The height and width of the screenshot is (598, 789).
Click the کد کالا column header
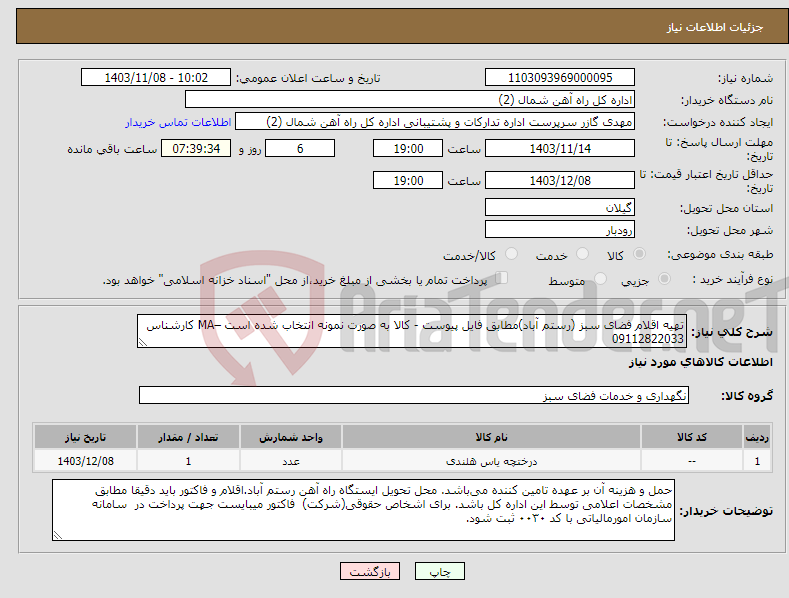pyautogui.click(x=692, y=437)
